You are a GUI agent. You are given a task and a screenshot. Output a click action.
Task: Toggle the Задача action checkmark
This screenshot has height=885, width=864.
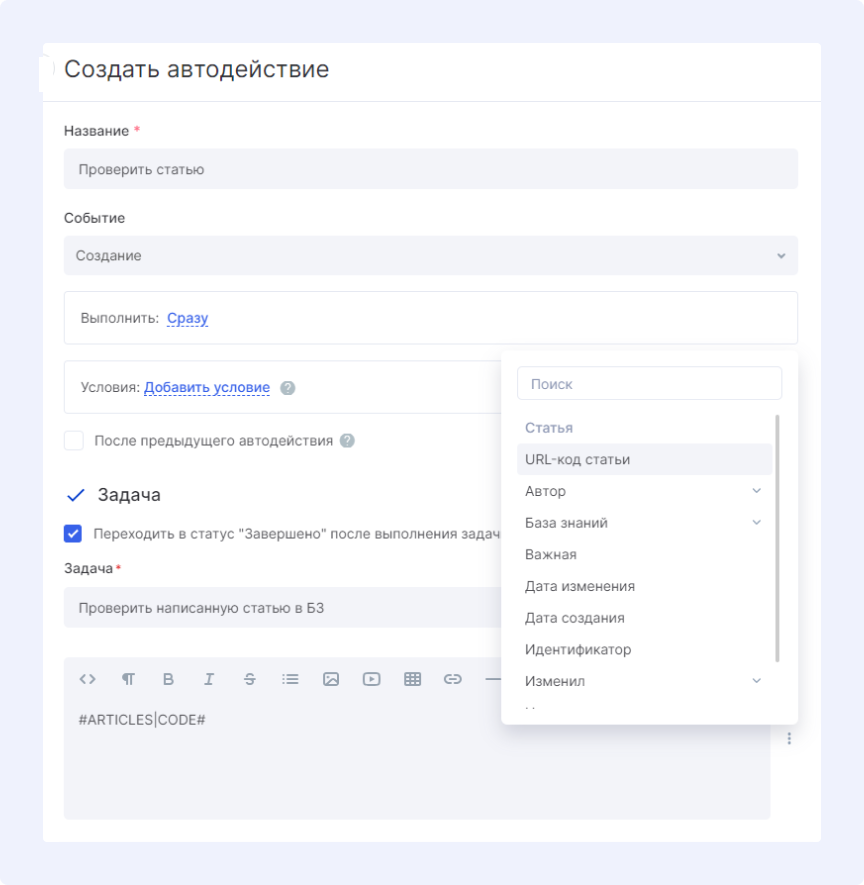75,495
